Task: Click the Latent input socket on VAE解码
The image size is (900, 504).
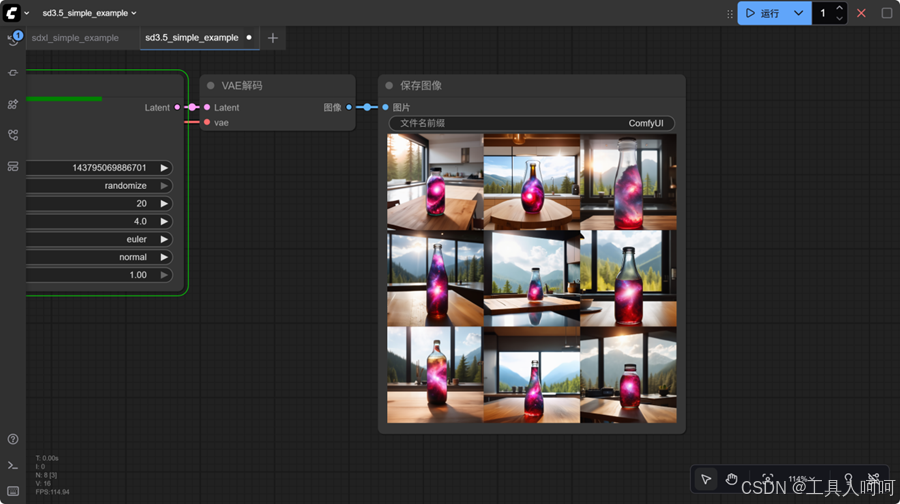Action: point(207,107)
